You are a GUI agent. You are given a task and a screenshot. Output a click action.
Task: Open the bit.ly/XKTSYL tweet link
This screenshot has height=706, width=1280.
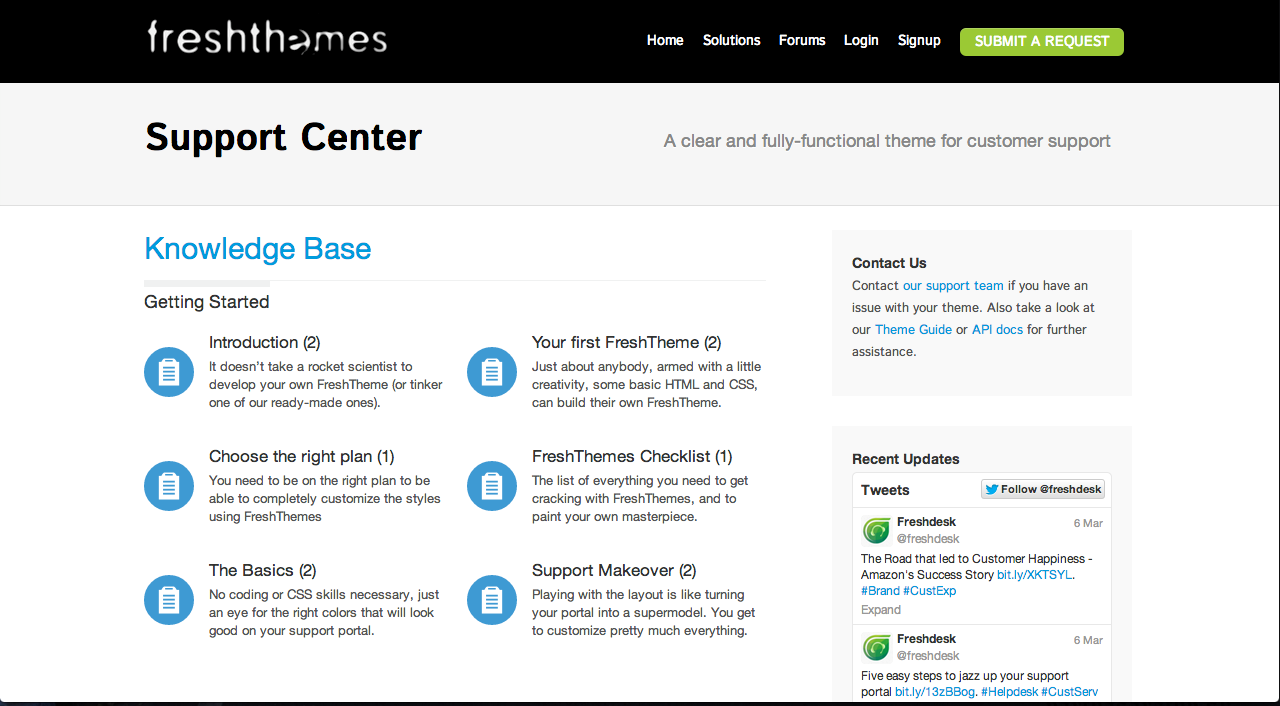coord(1034,575)
